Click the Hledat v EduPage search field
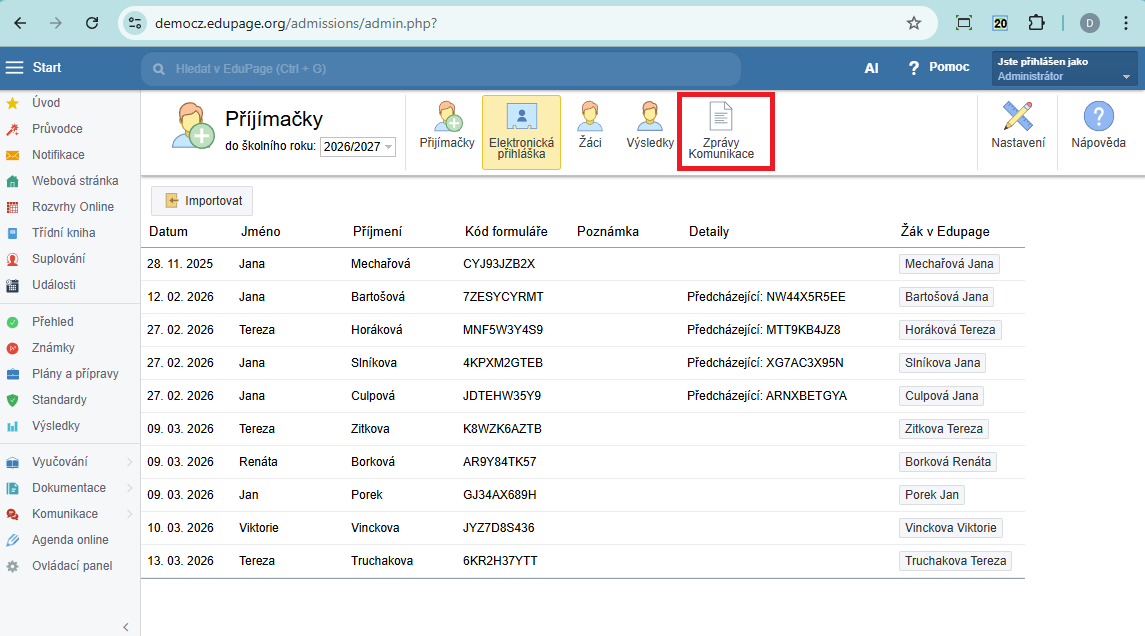Screen dimensions: 1145x636 coord(440,69)
